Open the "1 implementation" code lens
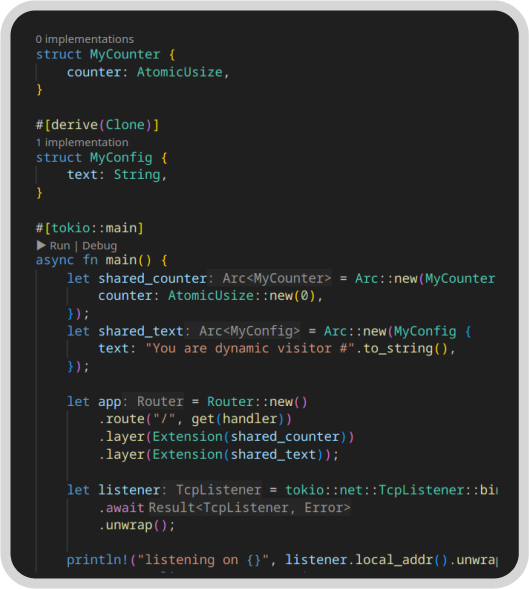Screen dimensions: 529x589 (x=82, y=142)
